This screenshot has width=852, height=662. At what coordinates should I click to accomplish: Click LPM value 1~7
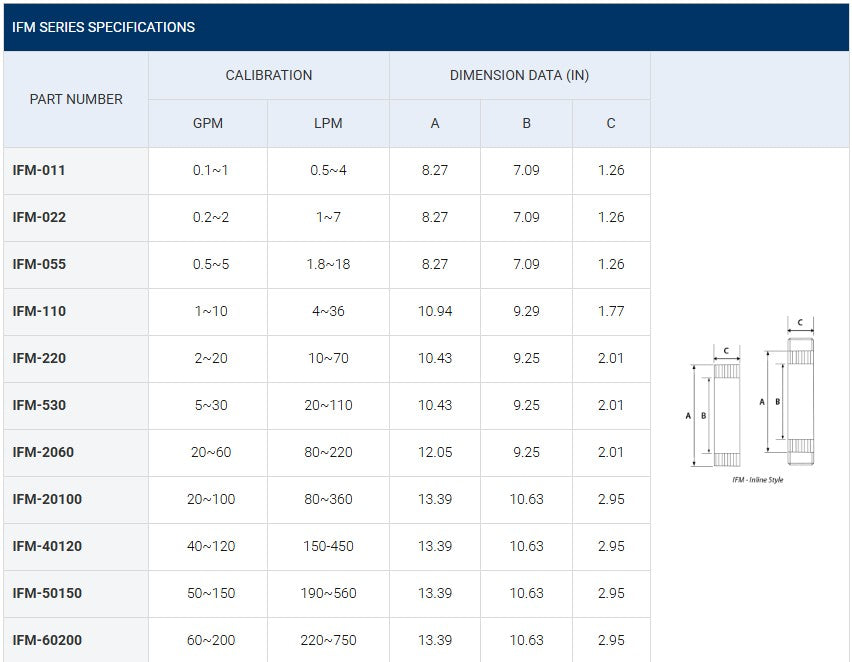pyautogui.click(x=328, y=217)
